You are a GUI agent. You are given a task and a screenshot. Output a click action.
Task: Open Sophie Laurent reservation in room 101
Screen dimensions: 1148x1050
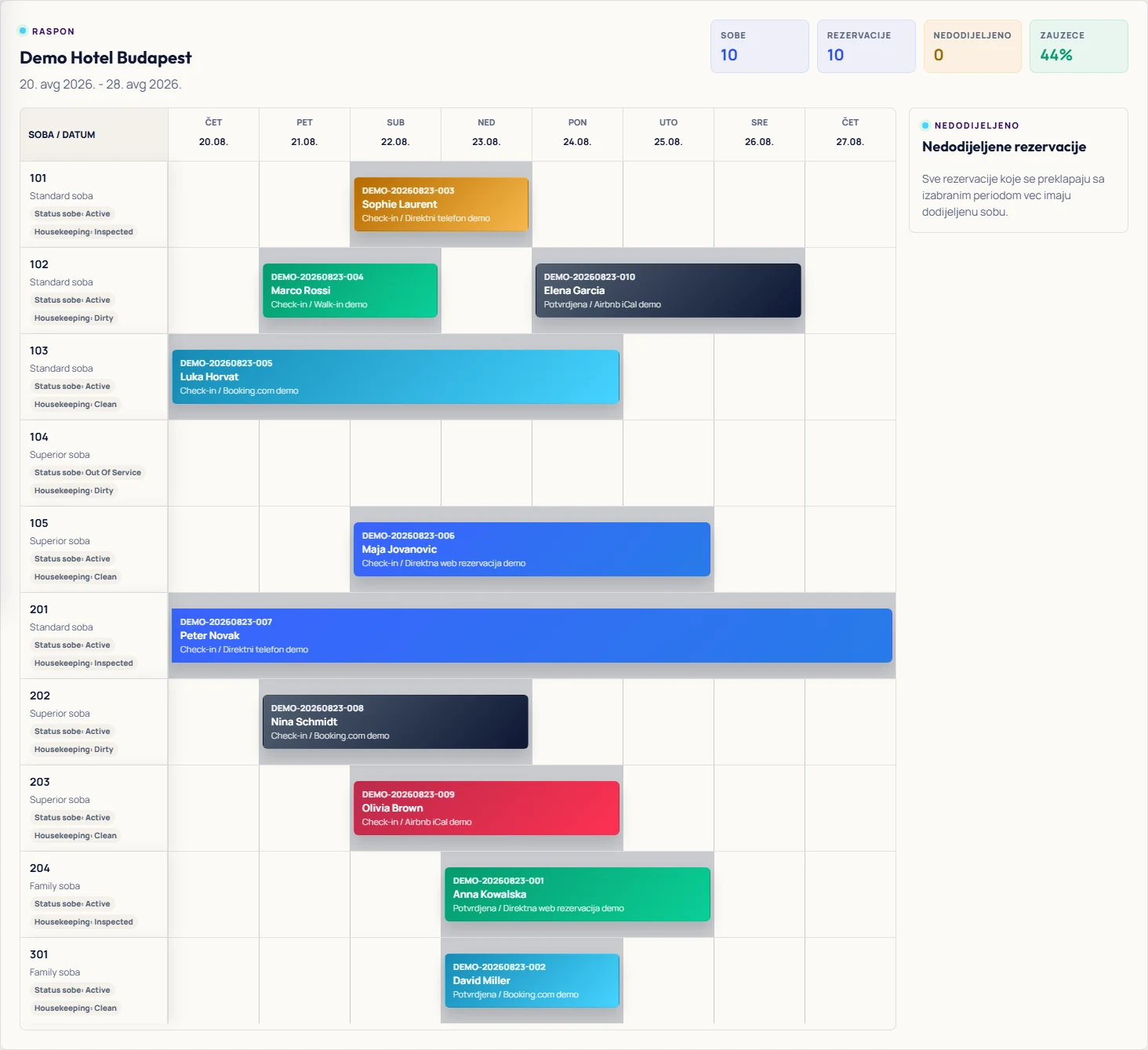pos(441,204)
